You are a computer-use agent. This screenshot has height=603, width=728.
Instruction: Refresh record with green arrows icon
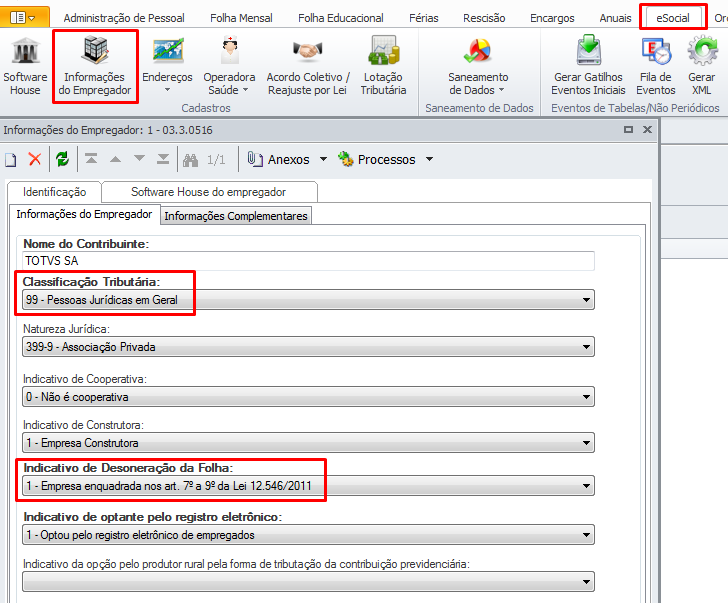[62, 159]
